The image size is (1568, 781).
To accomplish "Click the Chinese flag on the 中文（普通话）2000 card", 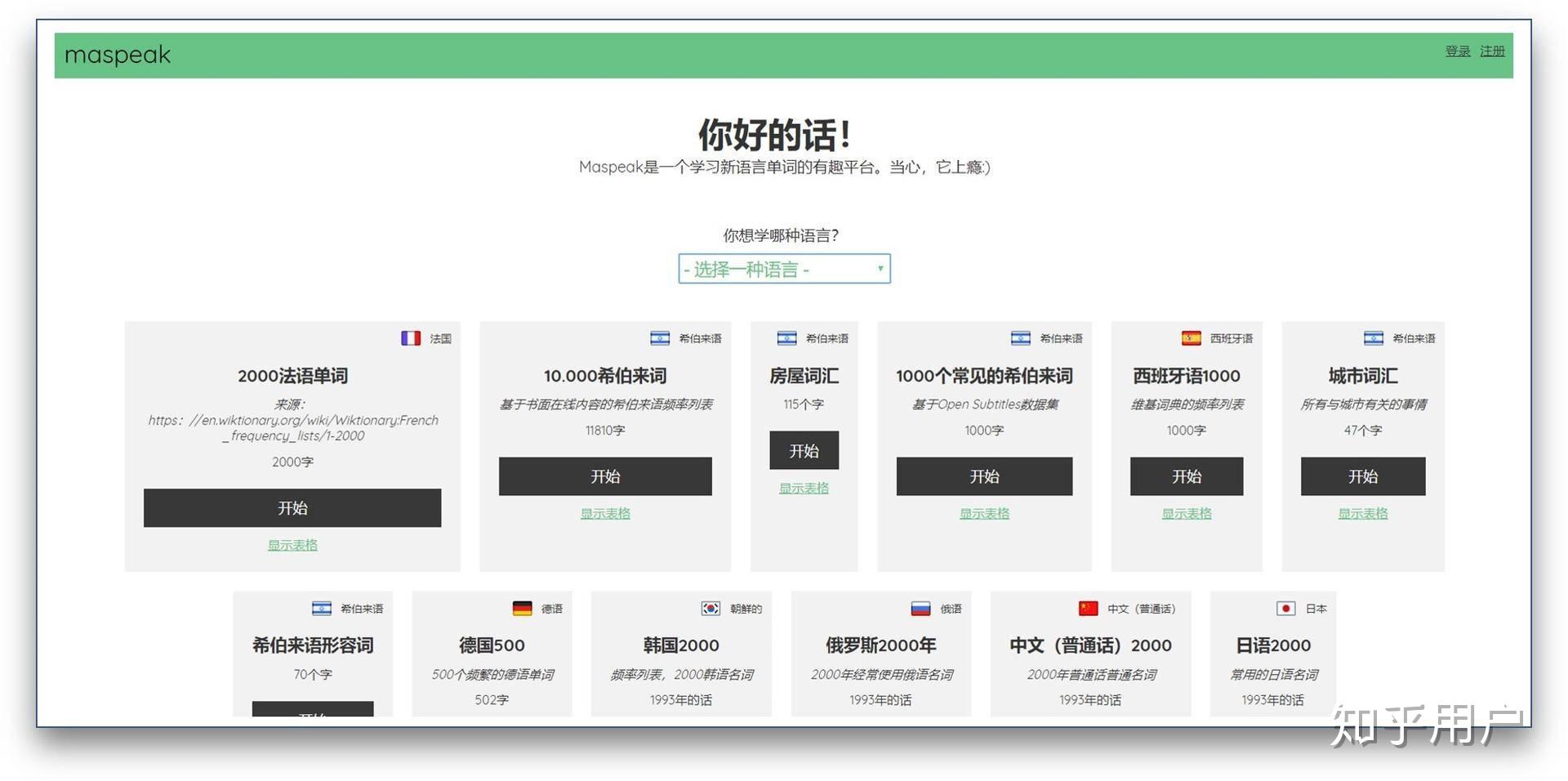I will (x=1087, y=608).
